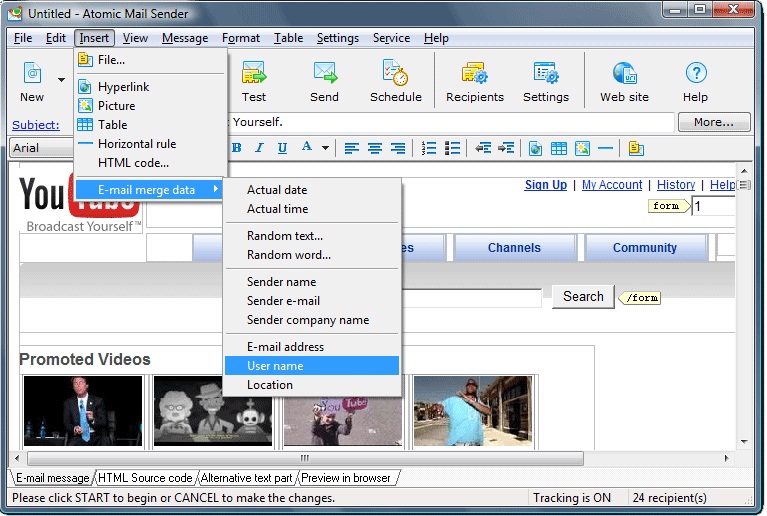Viewport: 767px width, 516px height.
Task: Select Sender company name merge field
Action: [x=312, y=320]
